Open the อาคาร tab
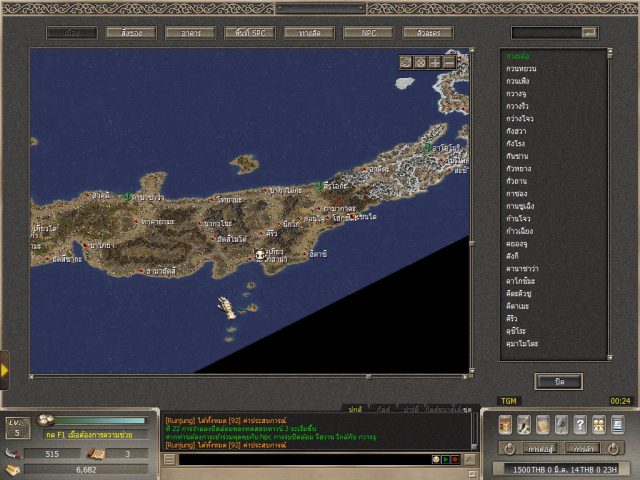This screenshot has width=640, height=480. (x=190, y=33)
